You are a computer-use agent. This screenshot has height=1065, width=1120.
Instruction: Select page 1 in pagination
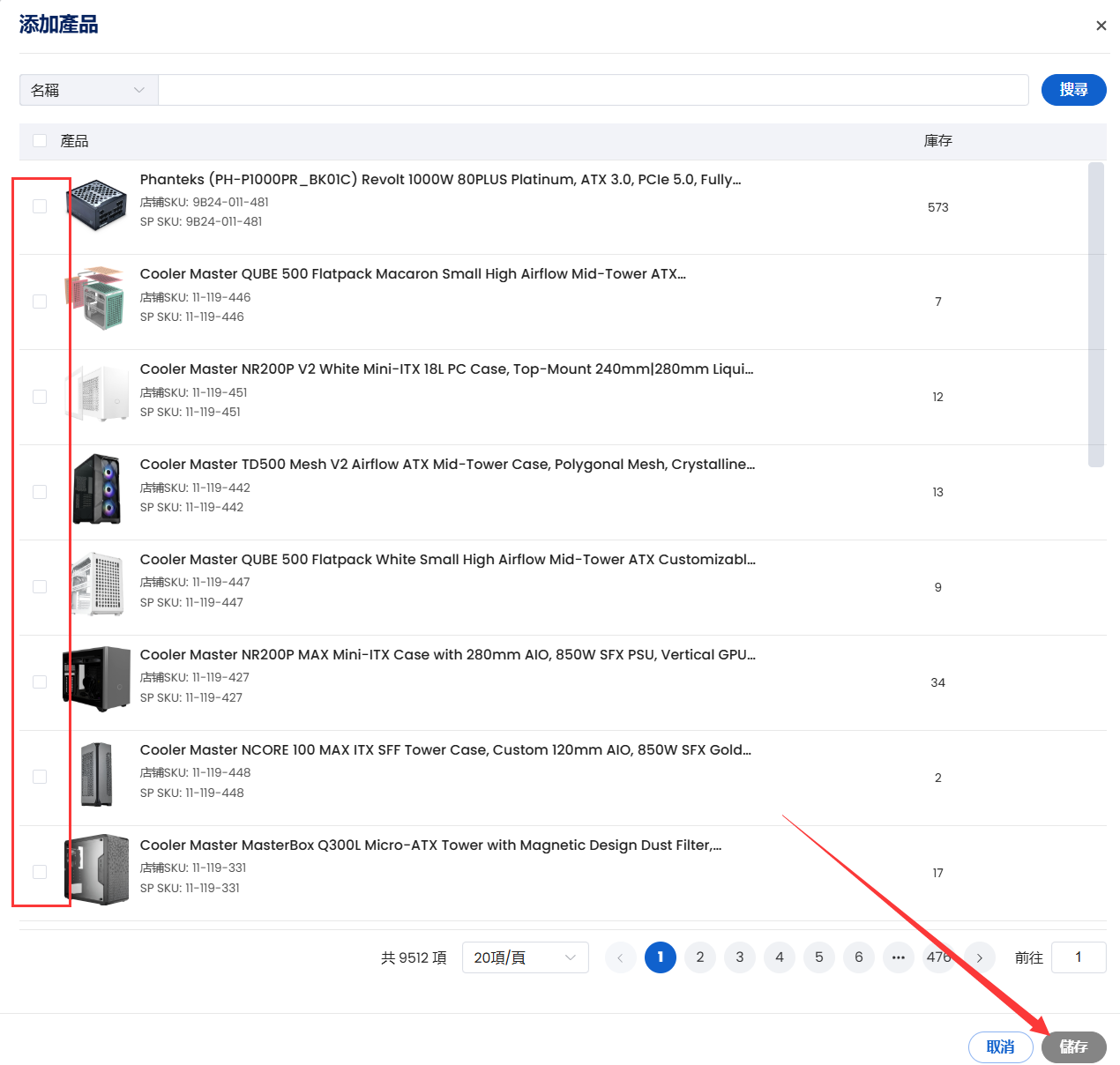tap(661, 957)
